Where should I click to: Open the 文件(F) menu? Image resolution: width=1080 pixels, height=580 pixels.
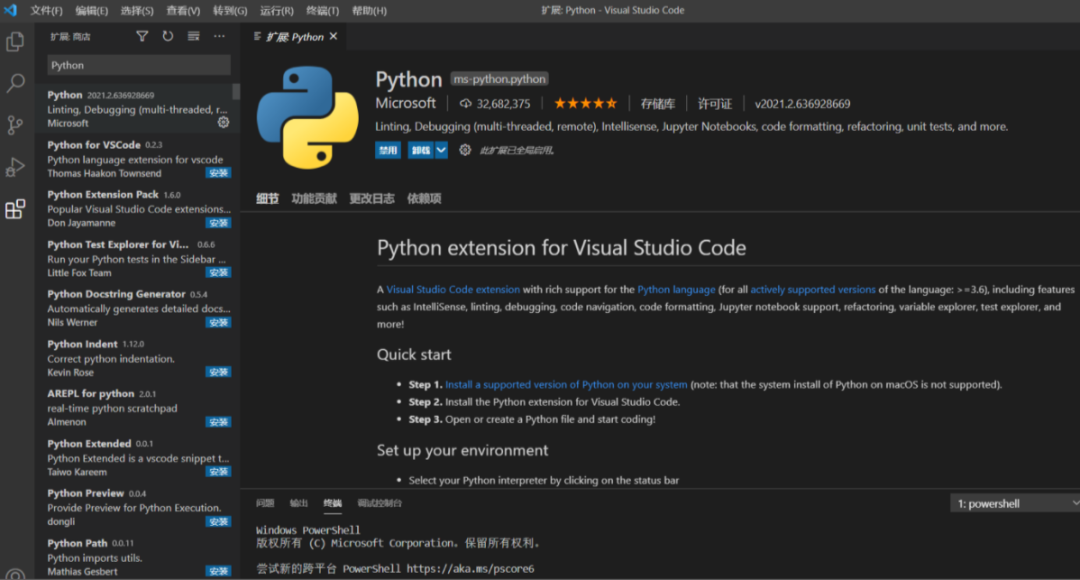click(46, 10)
